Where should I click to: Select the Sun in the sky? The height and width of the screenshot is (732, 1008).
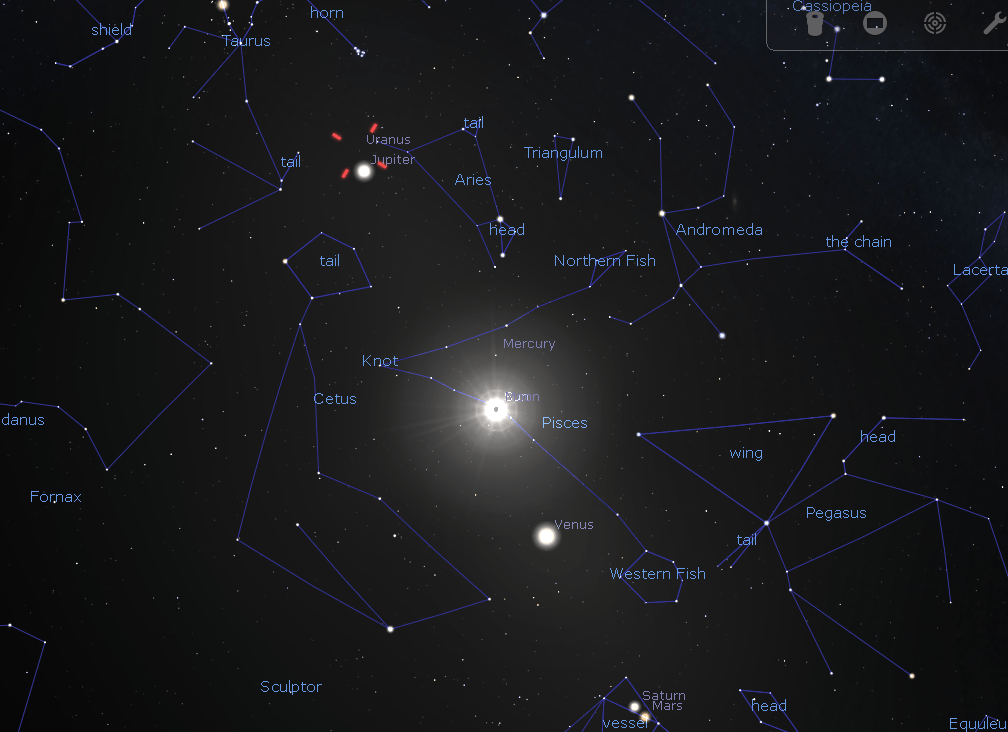click(x=495, y=408)
